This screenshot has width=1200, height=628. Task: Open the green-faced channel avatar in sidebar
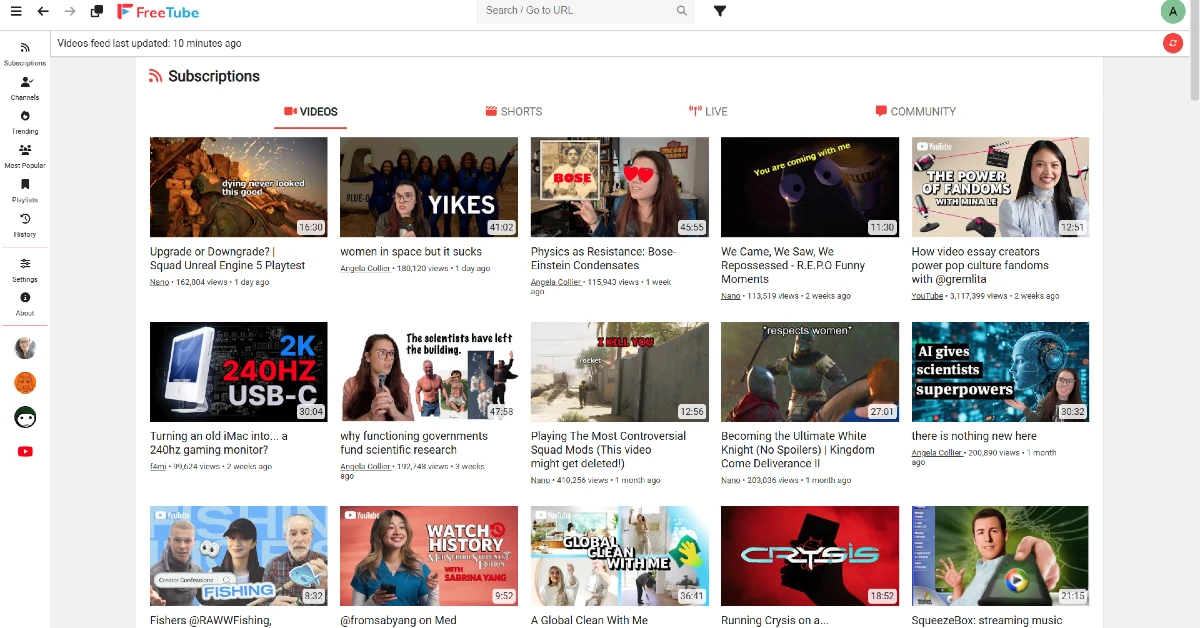(25, 417)
